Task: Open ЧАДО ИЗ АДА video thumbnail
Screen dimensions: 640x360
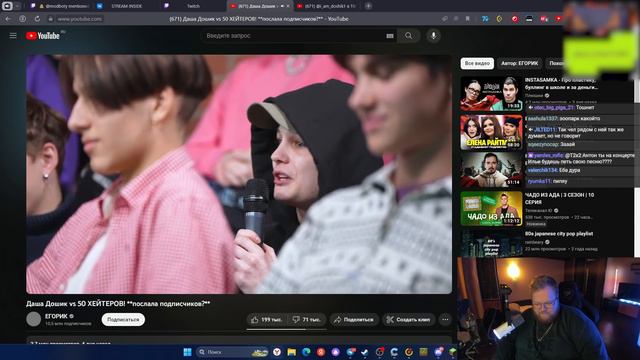Action: pyautogui.click(x=491, y=209)
